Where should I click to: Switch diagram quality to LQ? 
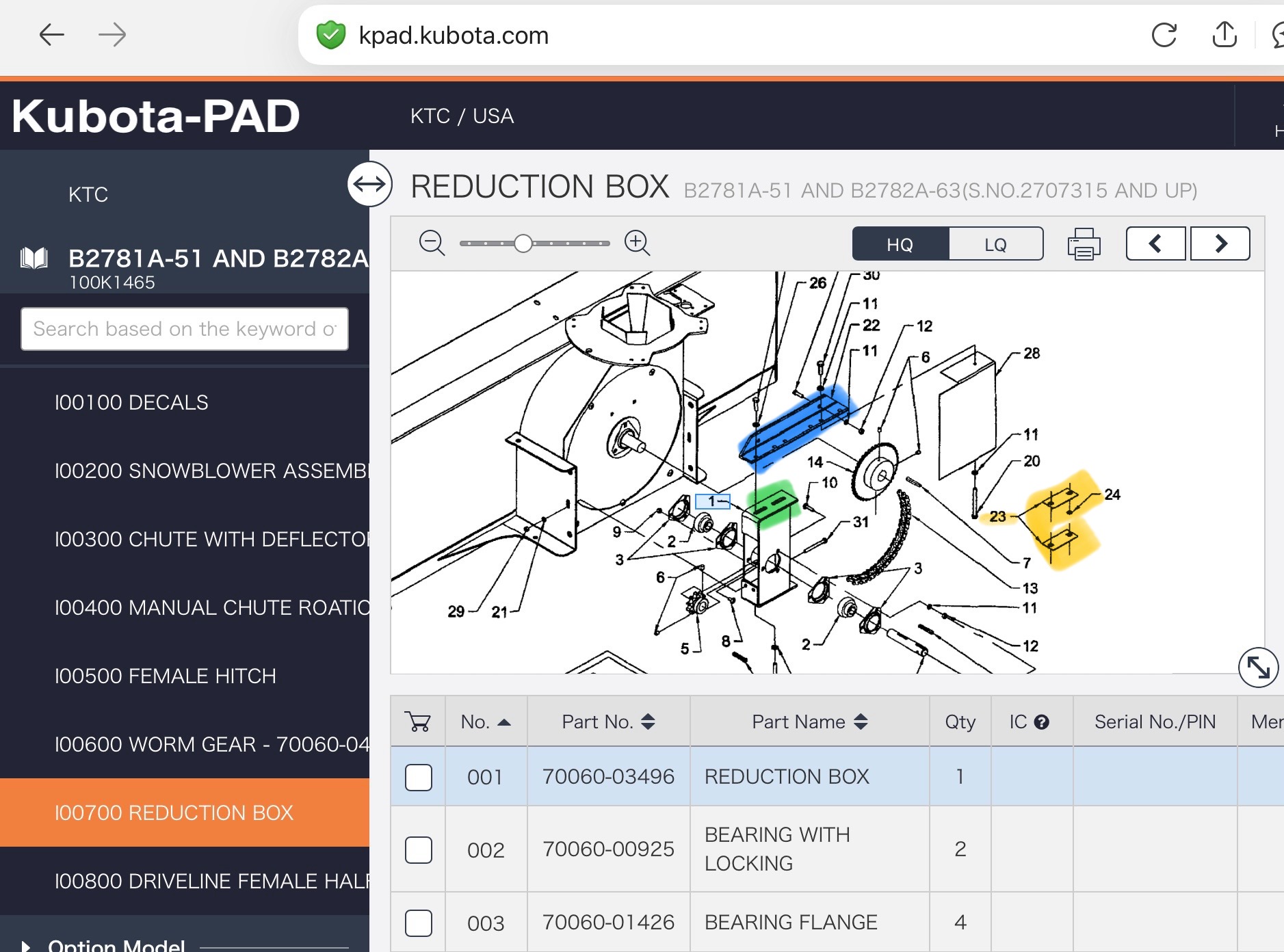point(995,244)
